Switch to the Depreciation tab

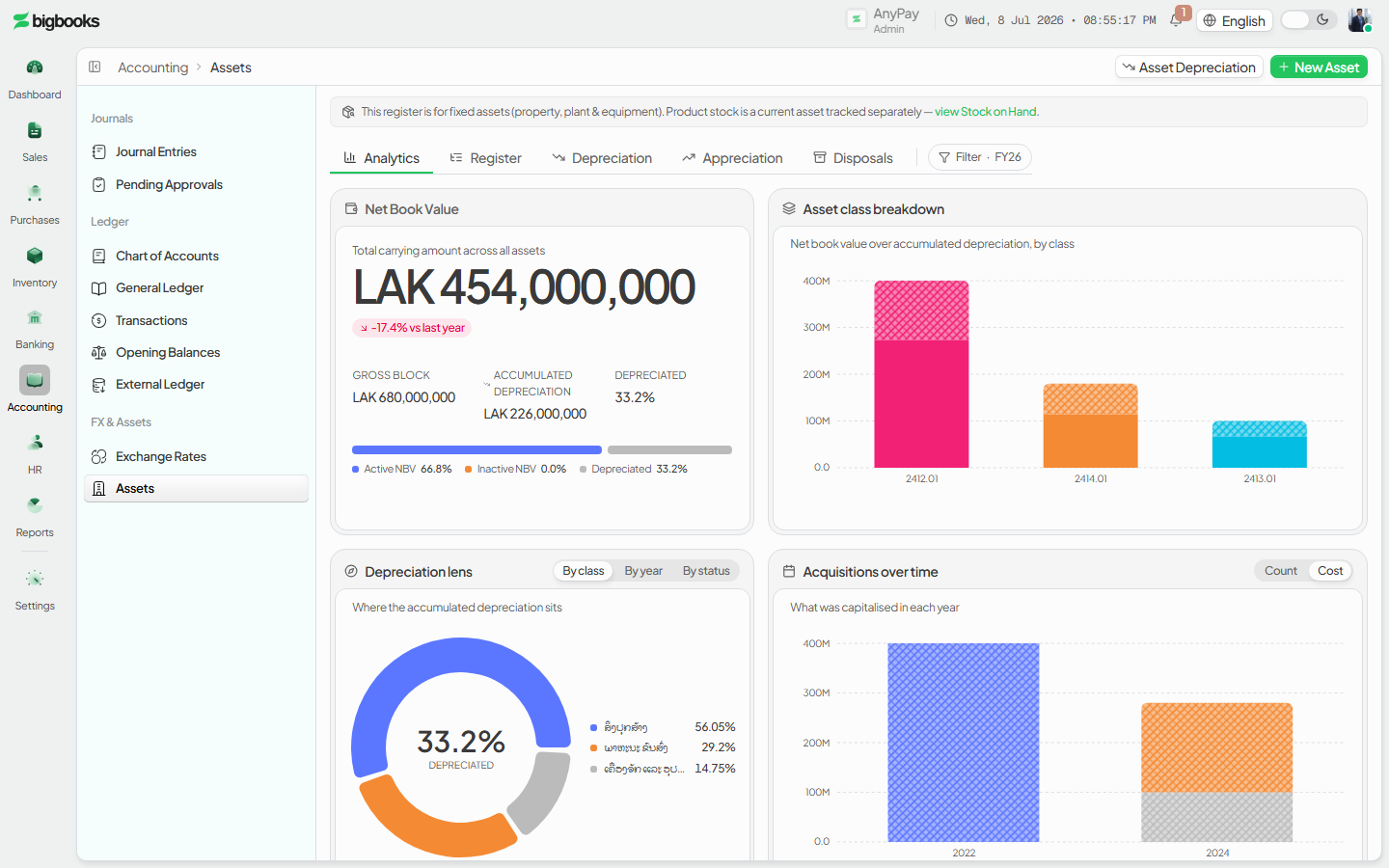click(x=602, y=158)
